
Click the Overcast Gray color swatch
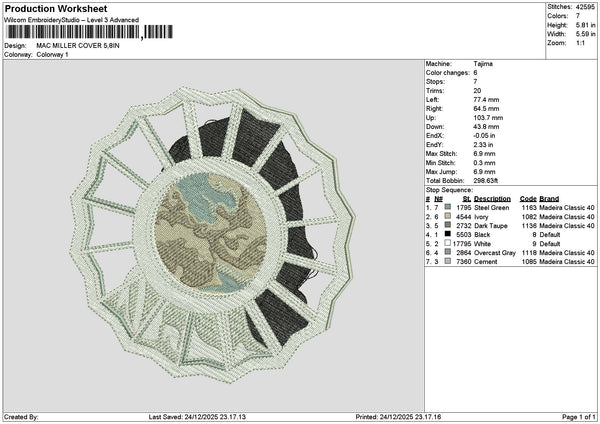[x=448, y=252]
